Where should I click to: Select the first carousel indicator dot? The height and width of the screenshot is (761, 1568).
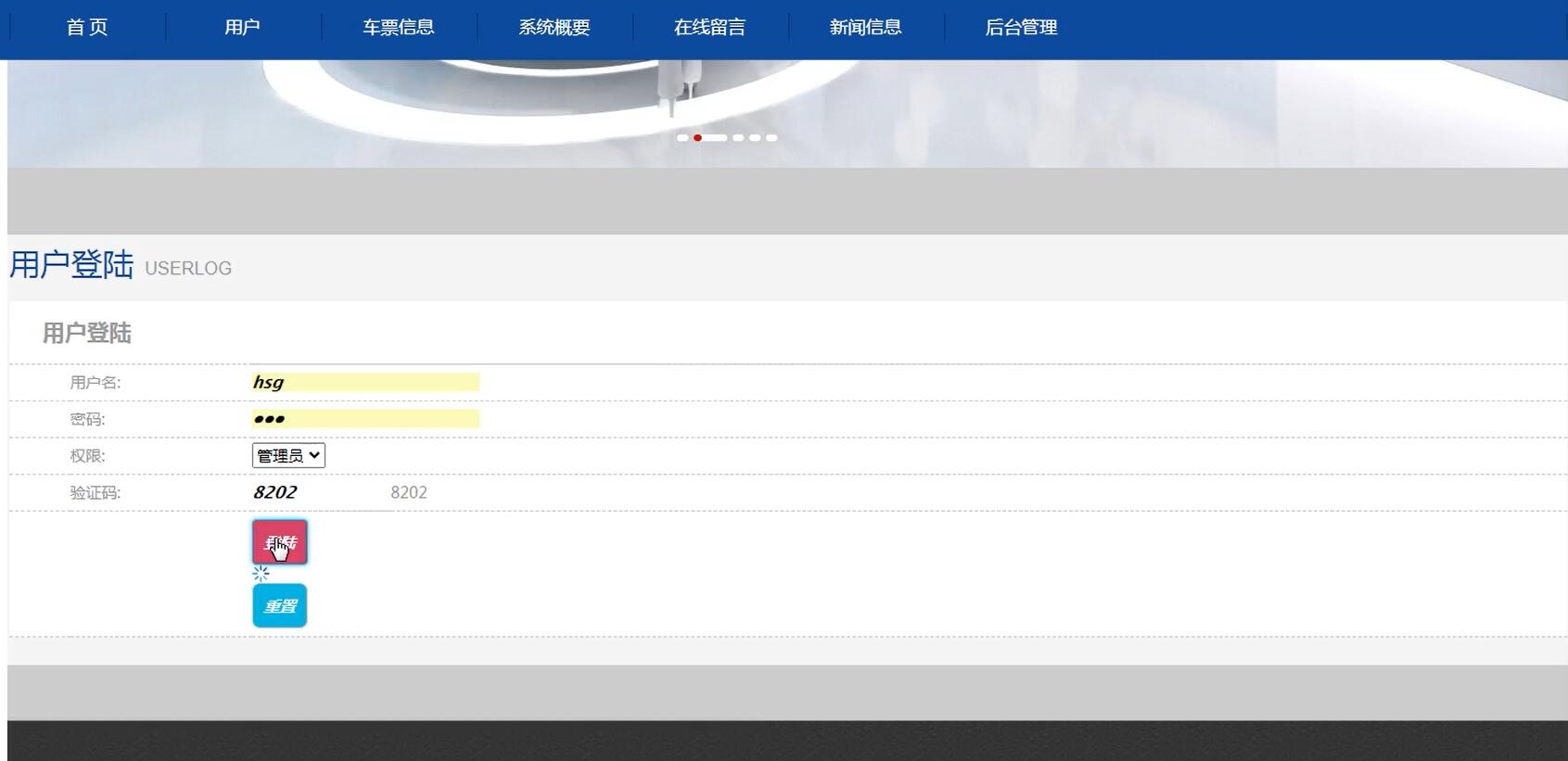[682, 138]
